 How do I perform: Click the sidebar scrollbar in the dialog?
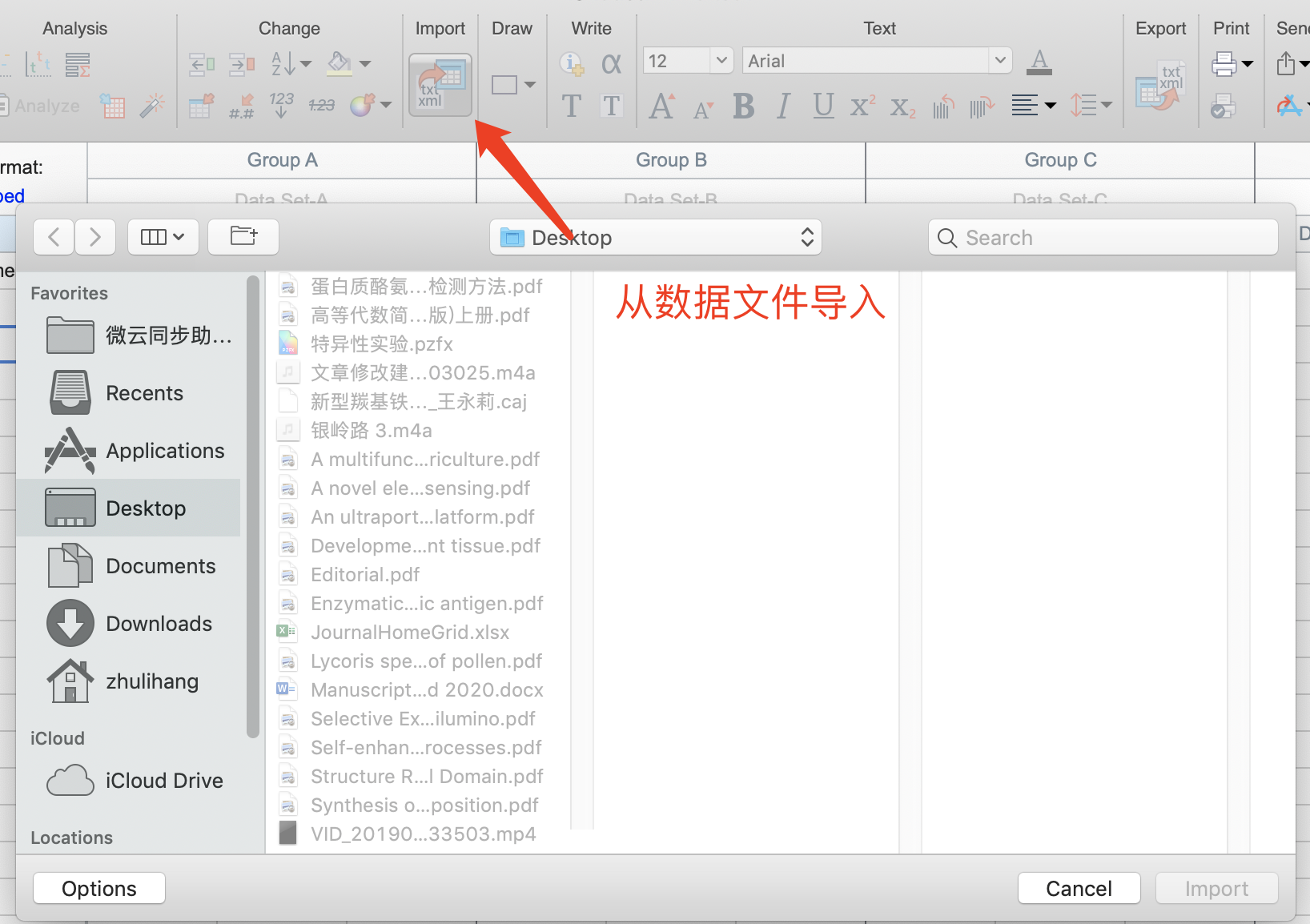(253, 506)
